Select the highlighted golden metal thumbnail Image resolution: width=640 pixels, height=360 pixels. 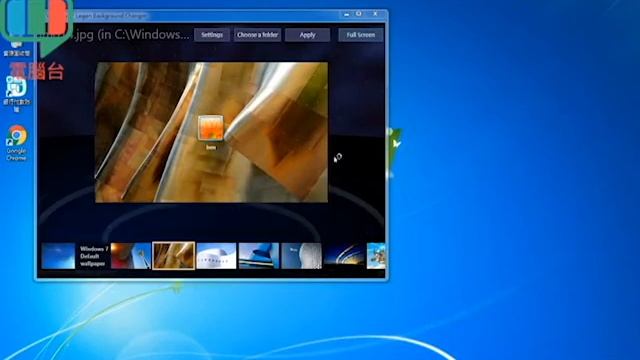point(173,256)
